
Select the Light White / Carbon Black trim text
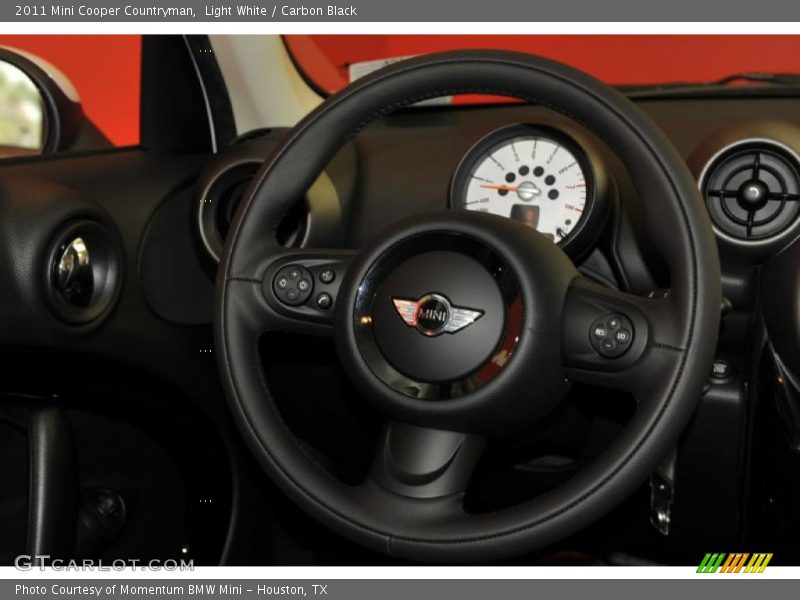pos(282,11)
